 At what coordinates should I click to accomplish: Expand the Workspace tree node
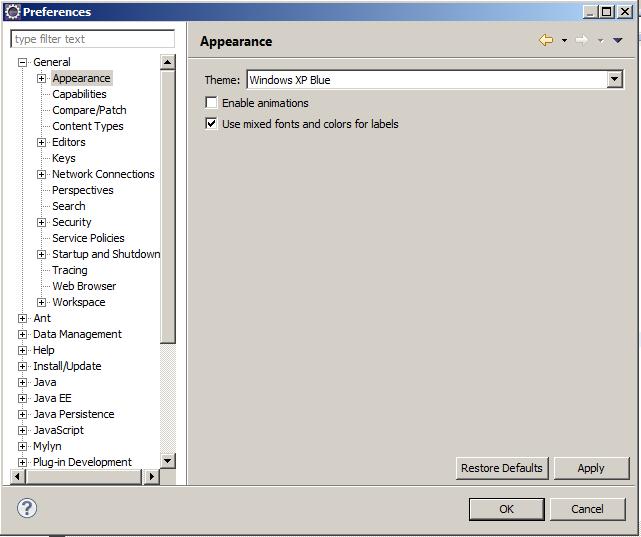(42, 302)
